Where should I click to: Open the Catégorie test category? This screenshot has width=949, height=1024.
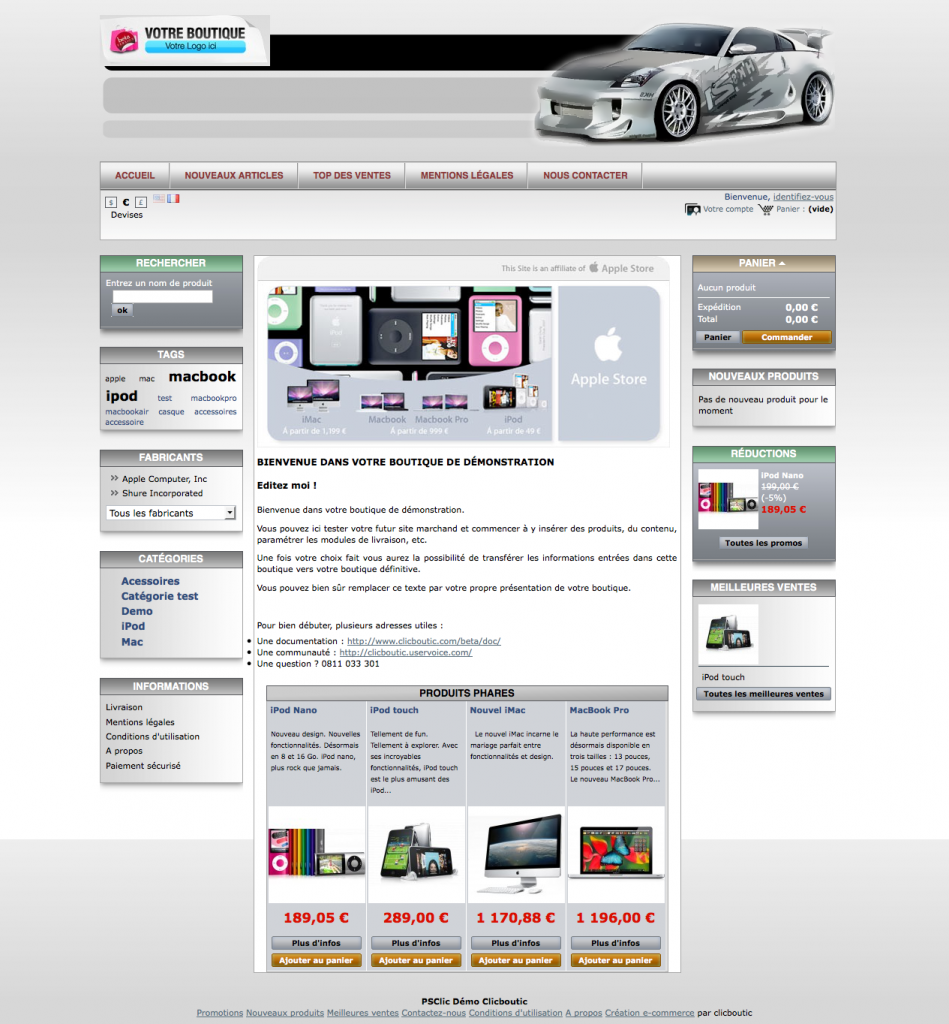[x=159, y=596]
